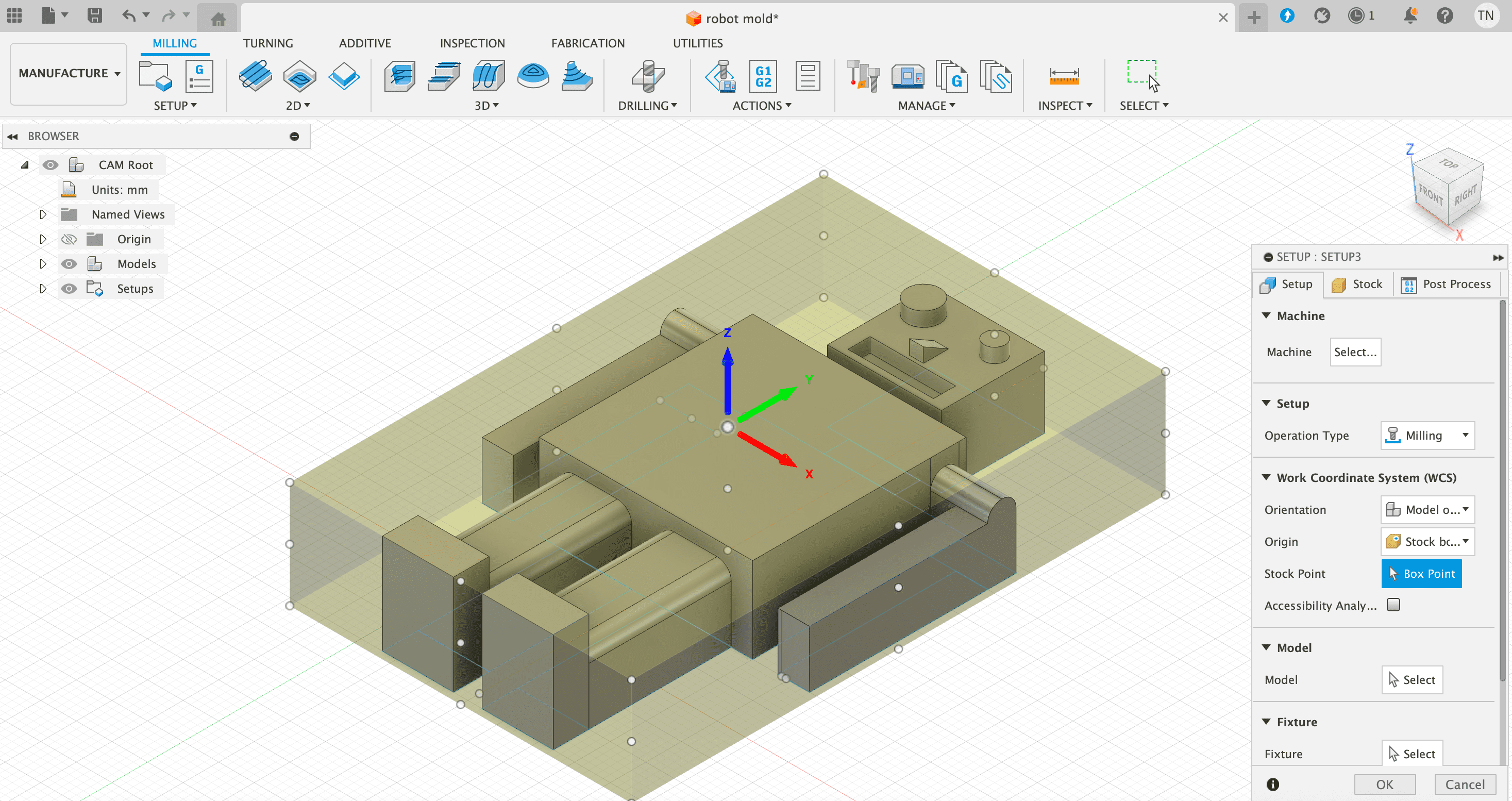The width and height of the screenshot is (1512, 801).
Task: Save the document with the Save icon
Action: (x=94, y=16)
